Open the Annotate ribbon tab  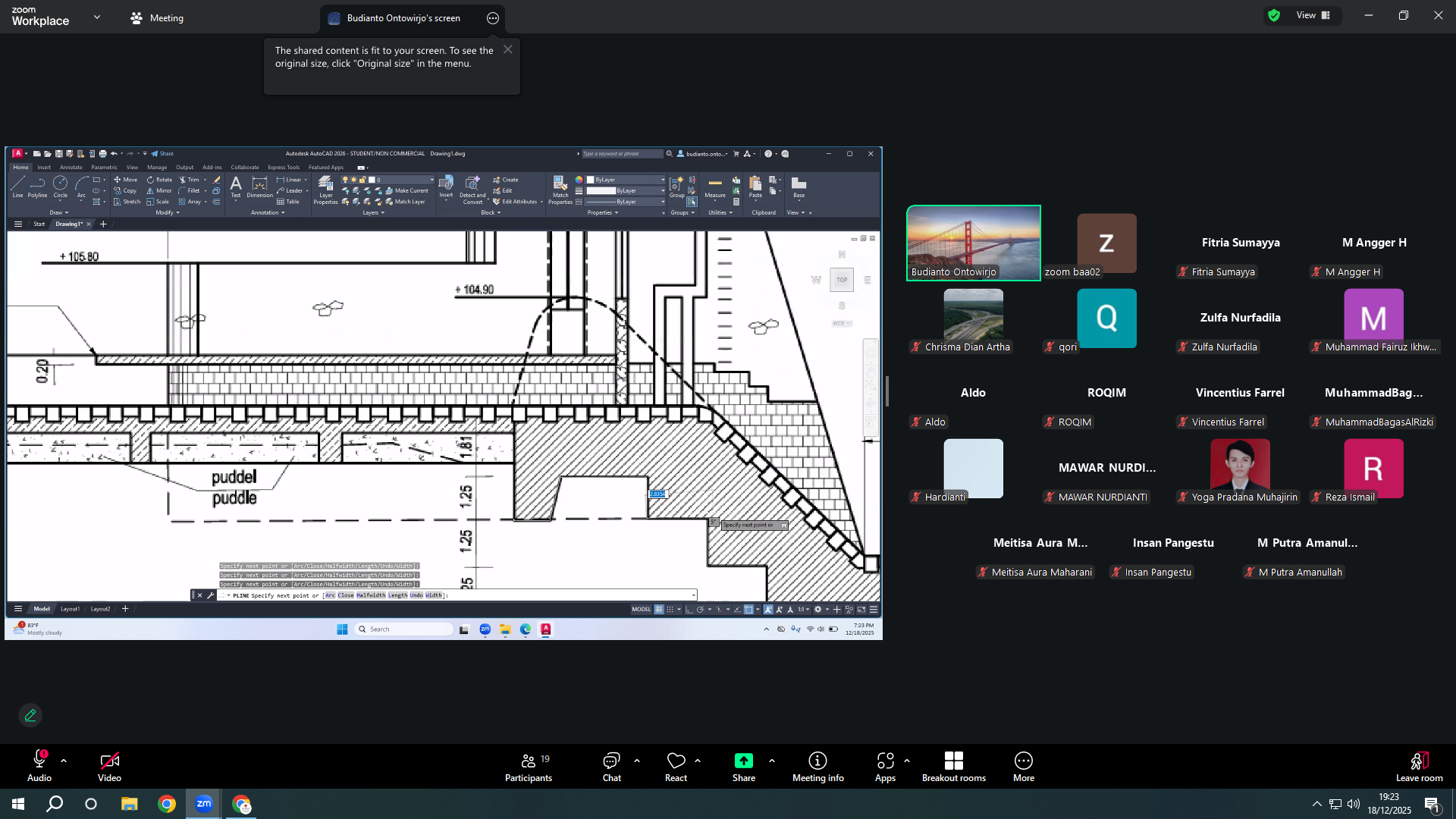tap(71, 168)
